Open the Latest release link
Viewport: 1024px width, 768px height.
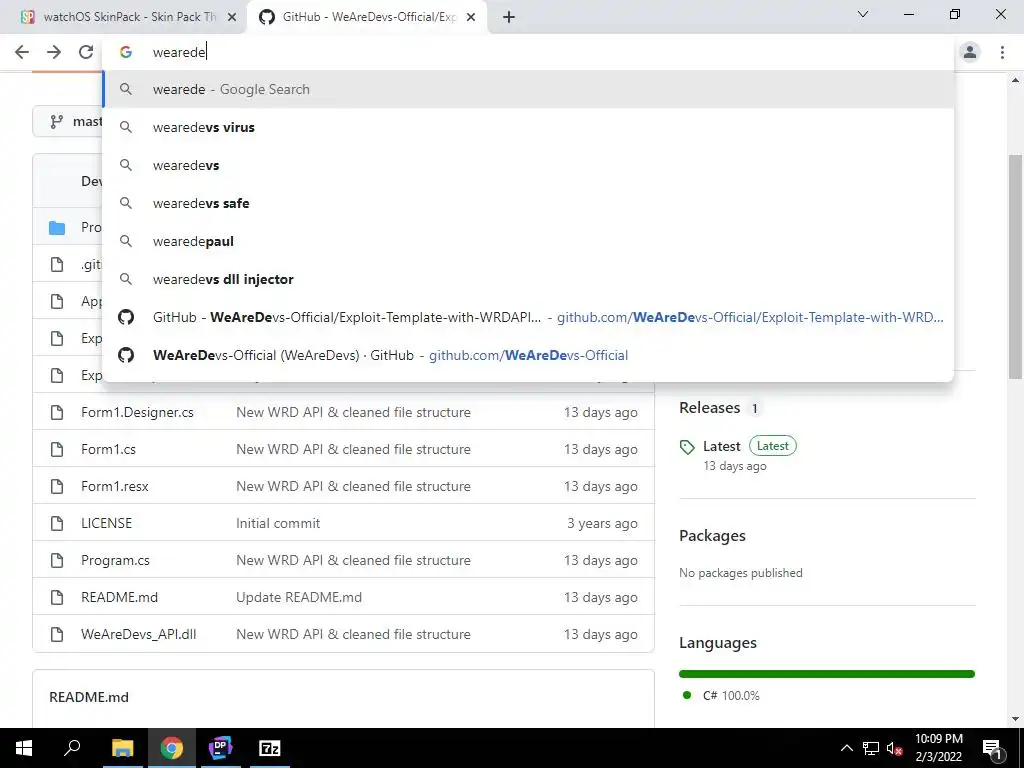click(x=722, y=446)
